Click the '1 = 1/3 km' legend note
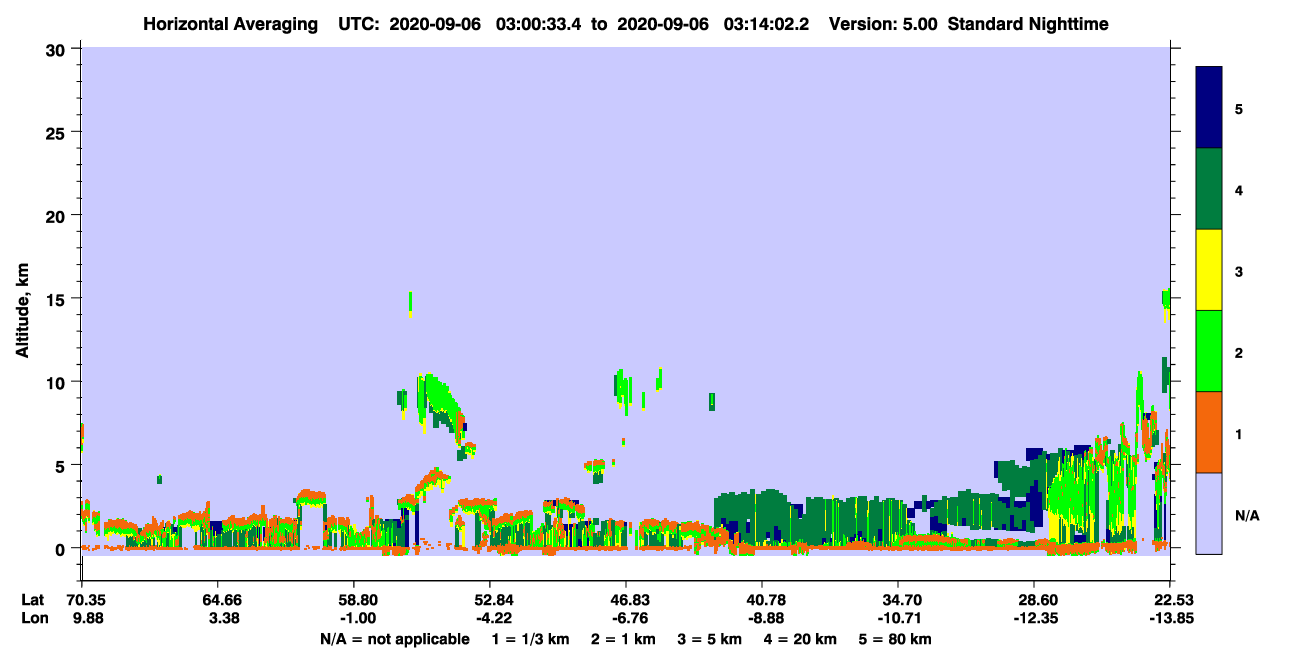 (x=530, y=639)
